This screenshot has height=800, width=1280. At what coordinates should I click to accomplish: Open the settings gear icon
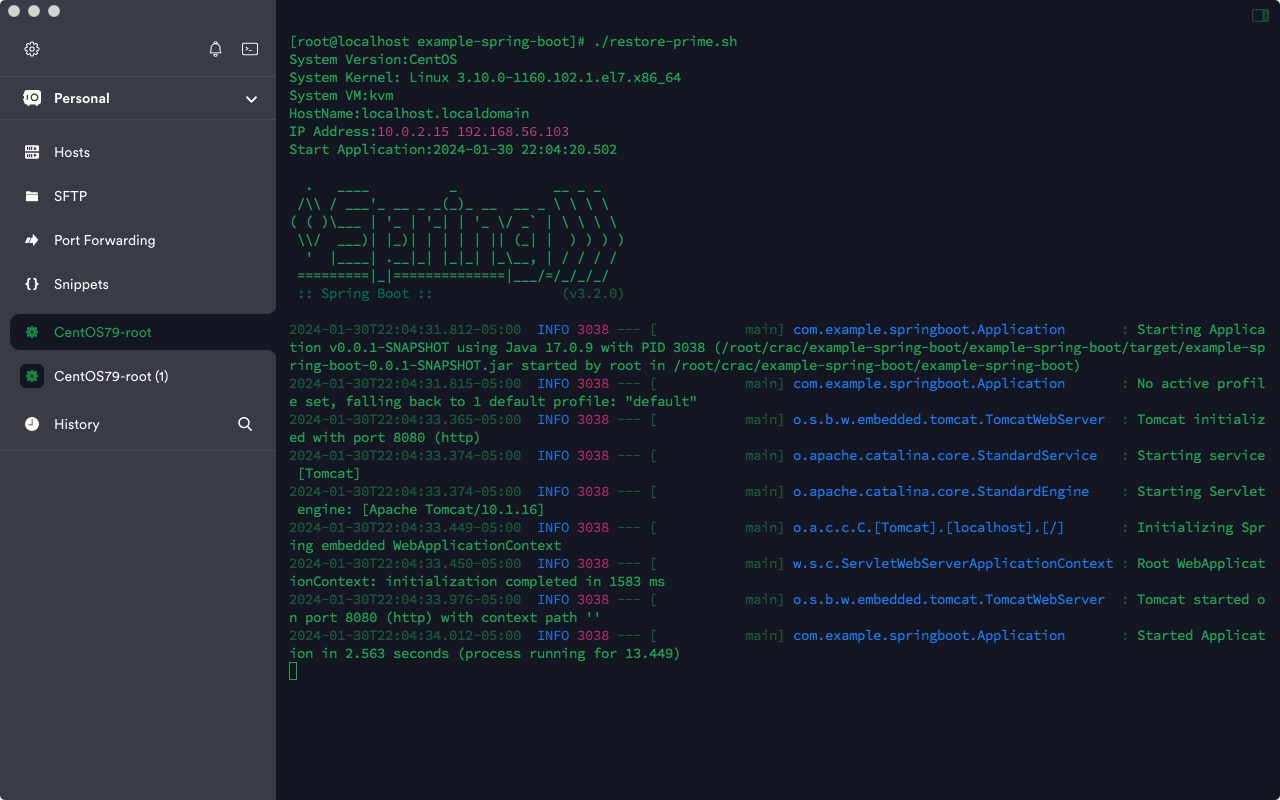pos(32,49)
